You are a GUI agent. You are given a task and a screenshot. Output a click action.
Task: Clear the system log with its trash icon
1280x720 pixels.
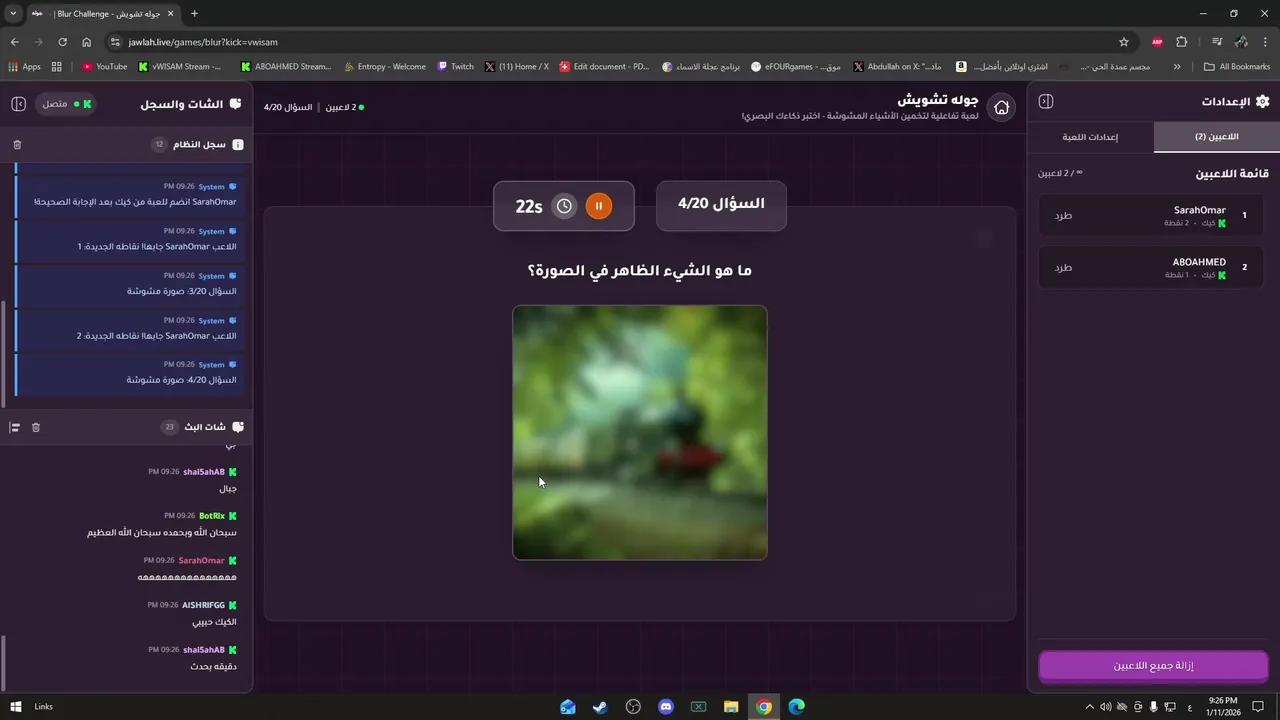17,145
